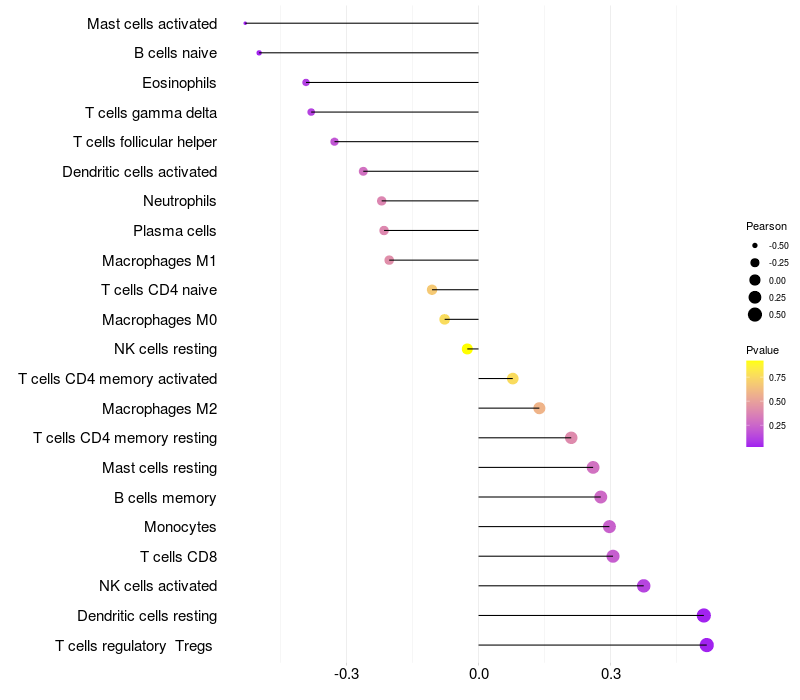Click the Macrophages M0 axis label
Screen dimensions: 800x700
(x=159, y=320)
